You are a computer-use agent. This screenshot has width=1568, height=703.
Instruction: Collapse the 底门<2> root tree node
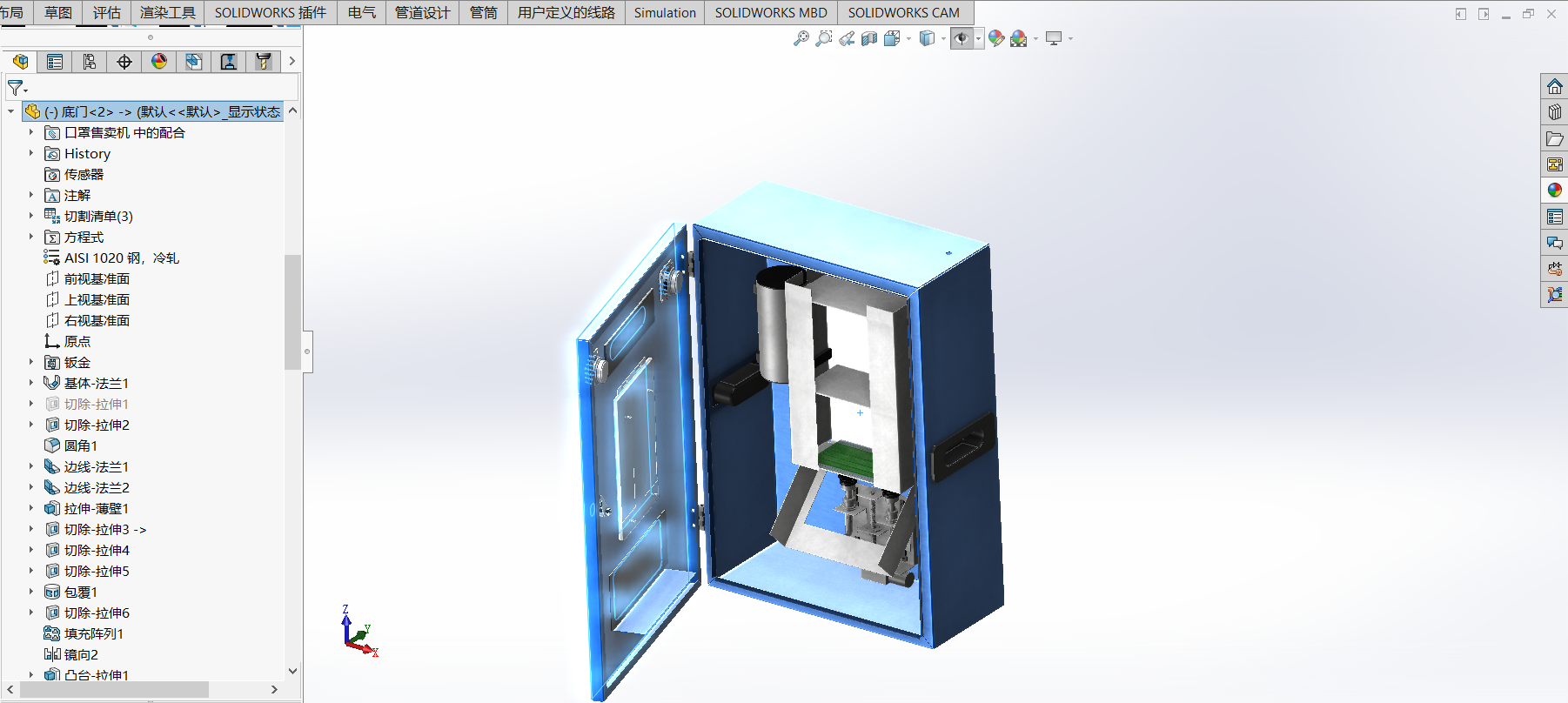click(x=10, y=111)
